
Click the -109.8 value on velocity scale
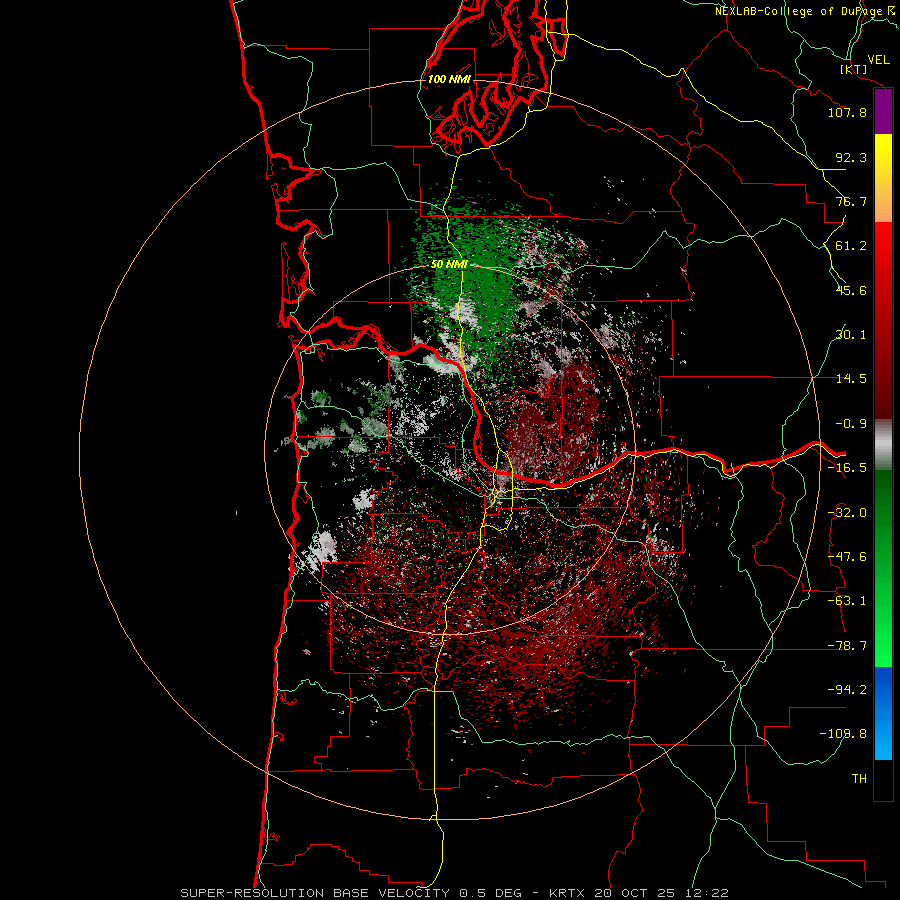pyautogui.click(x=843, y=734)
